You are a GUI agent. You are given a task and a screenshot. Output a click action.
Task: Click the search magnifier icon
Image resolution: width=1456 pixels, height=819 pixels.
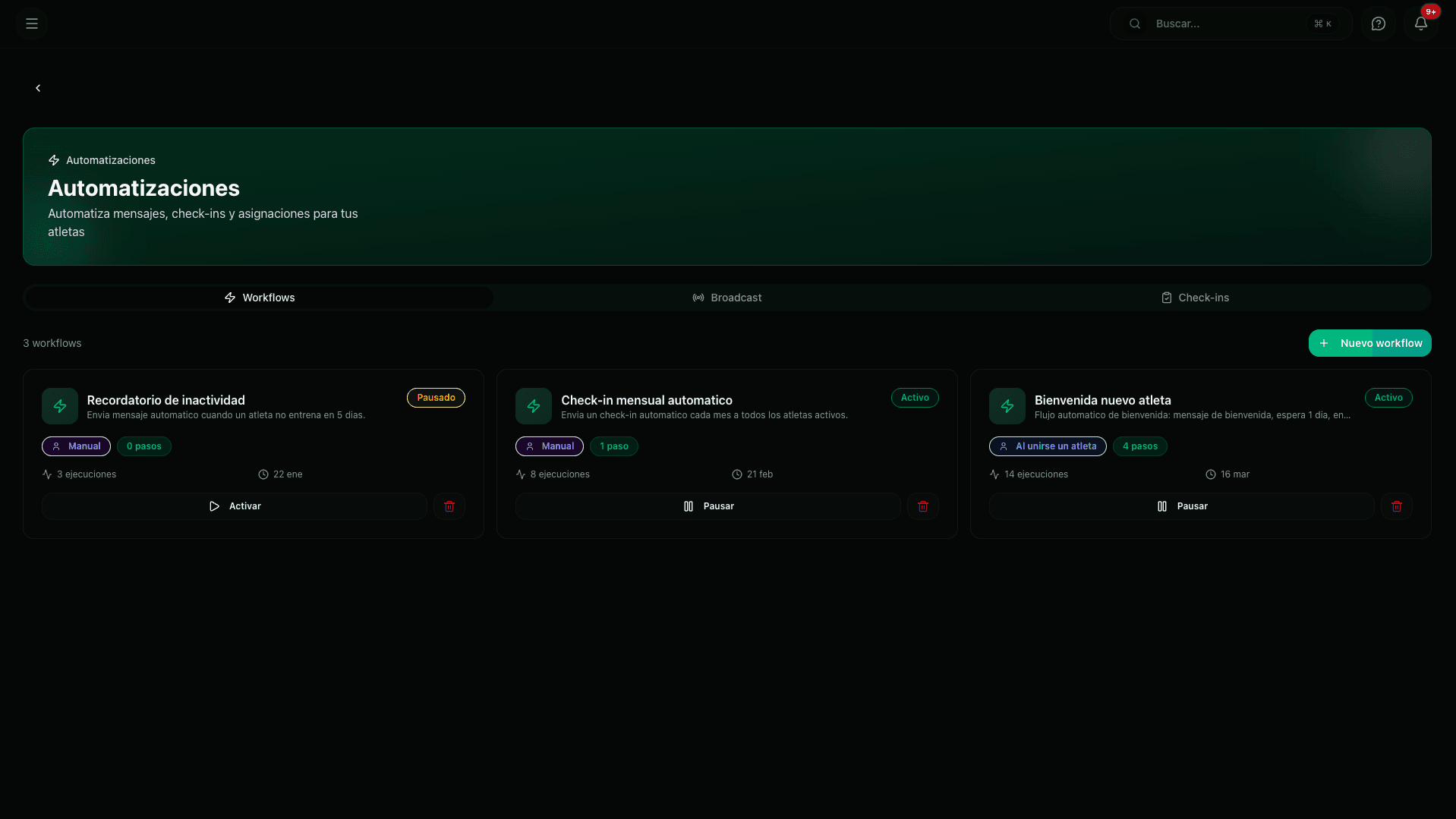pos(1134,24)
